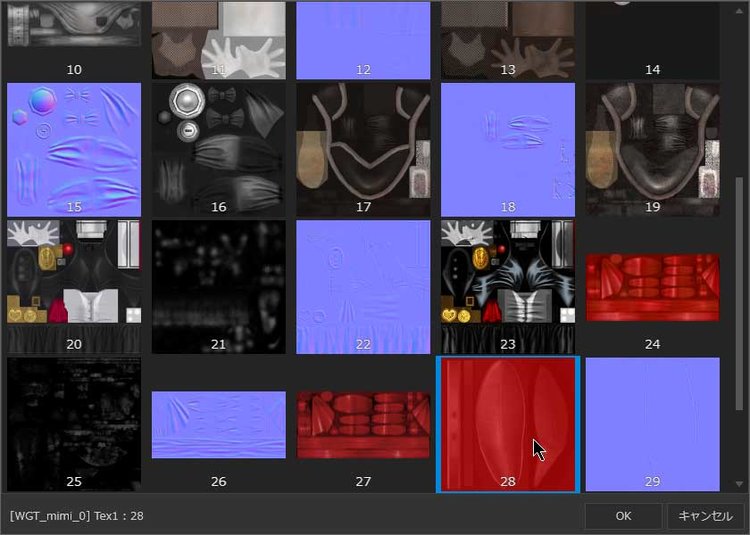The image size is (750, 535).
Task: Pick plain normal map thumbnail 29
Action: pos(652,424)
